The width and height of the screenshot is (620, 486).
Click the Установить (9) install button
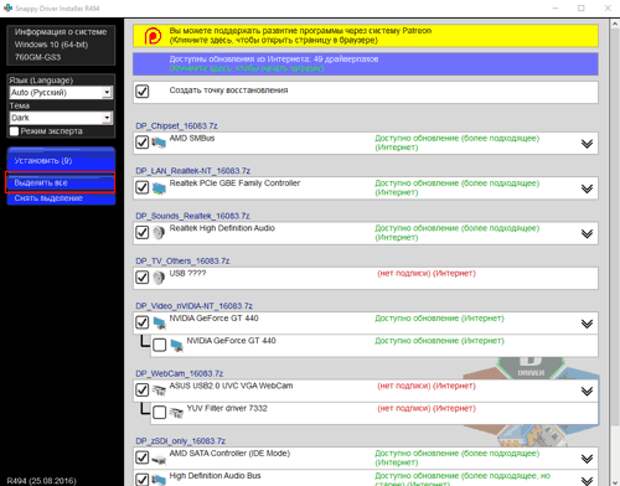(x=61, y=160)
